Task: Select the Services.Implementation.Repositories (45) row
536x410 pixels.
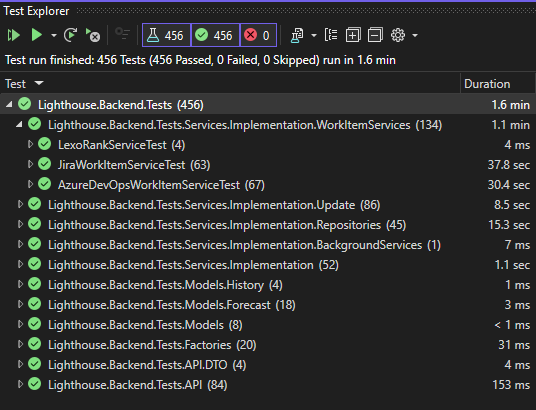Action: (x=268, y=225)
